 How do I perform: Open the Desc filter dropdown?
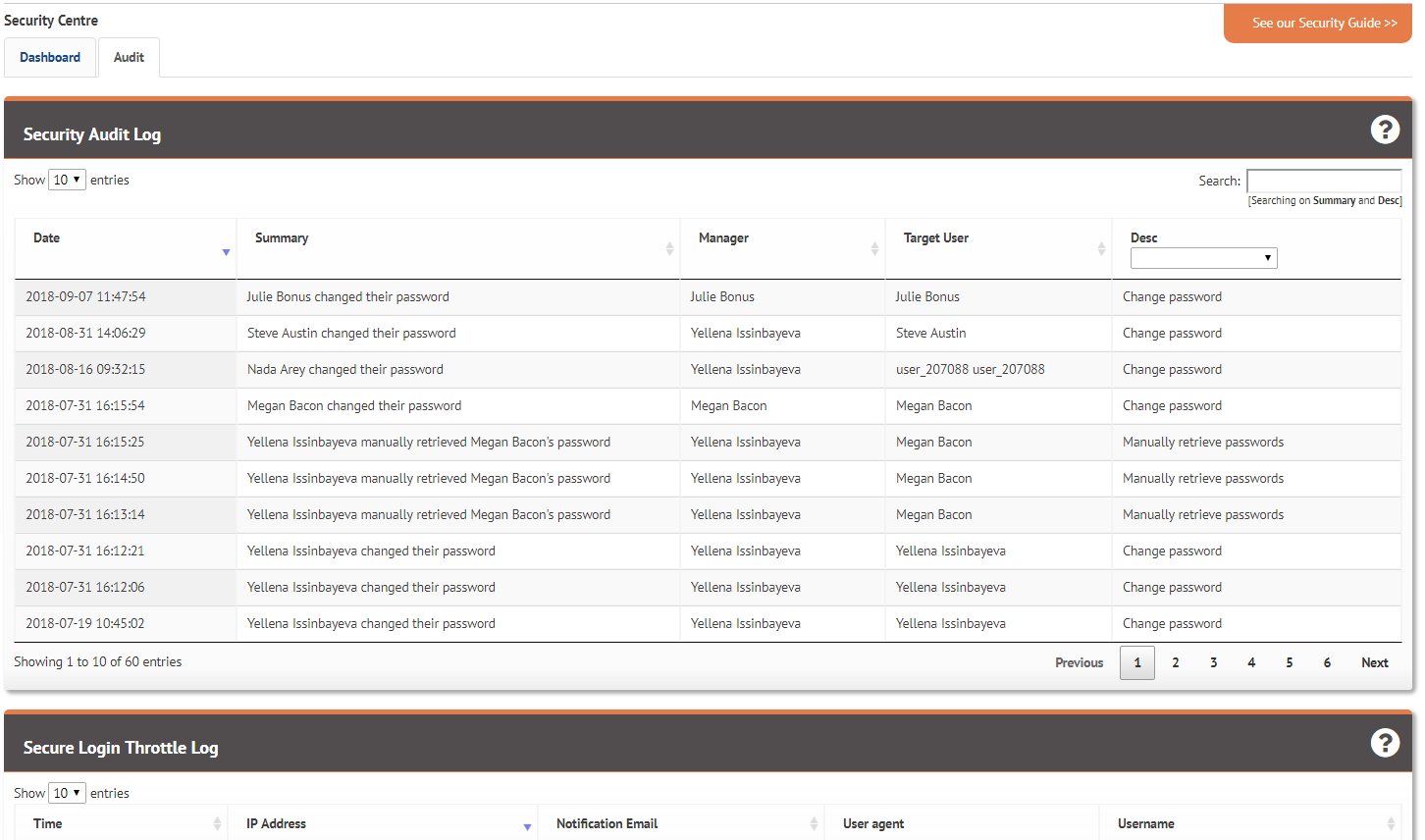pos(1203,258)
